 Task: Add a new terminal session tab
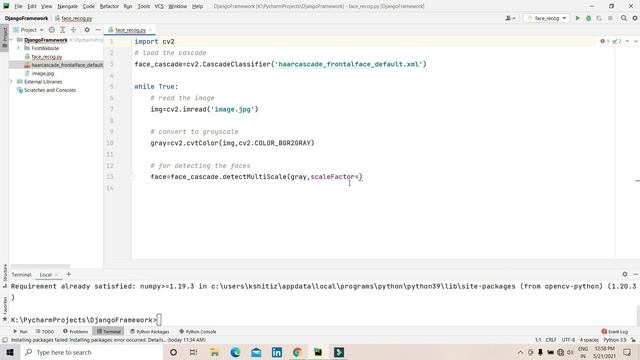pos(69,274)
